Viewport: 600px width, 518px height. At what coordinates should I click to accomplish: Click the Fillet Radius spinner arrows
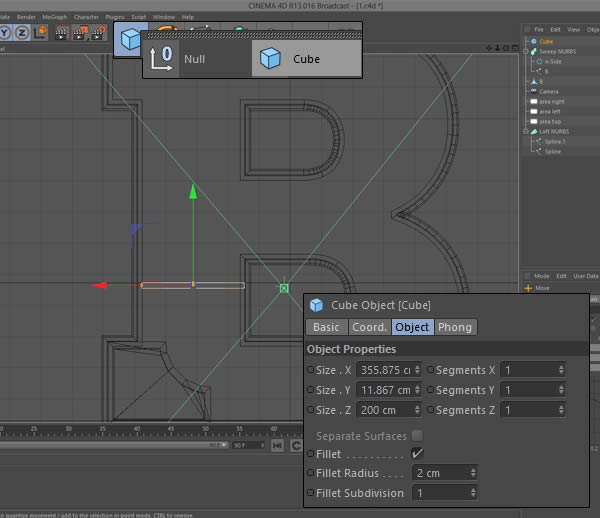(x=473, y=473)
